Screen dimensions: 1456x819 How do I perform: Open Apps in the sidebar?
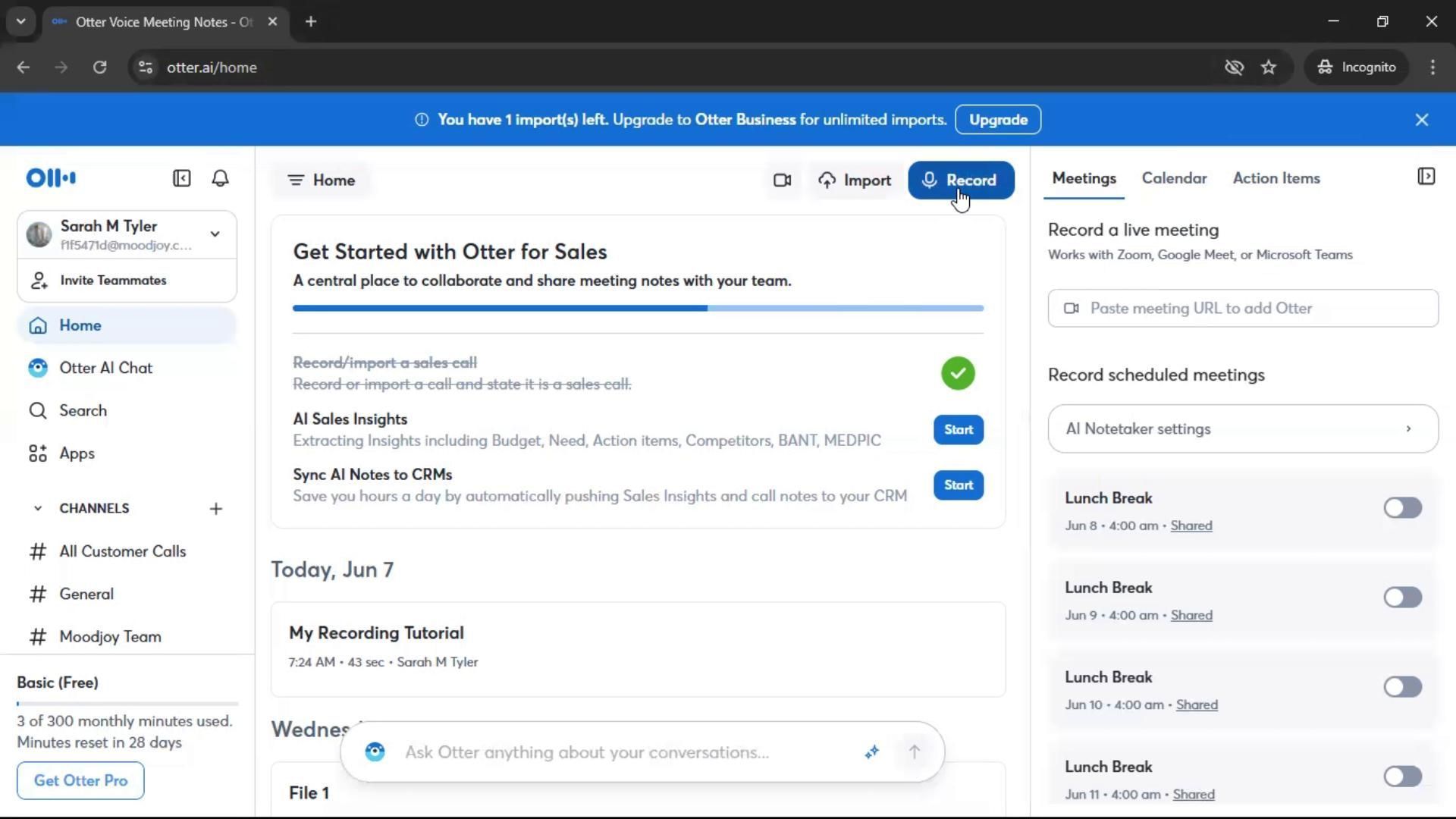coord(77,453)
